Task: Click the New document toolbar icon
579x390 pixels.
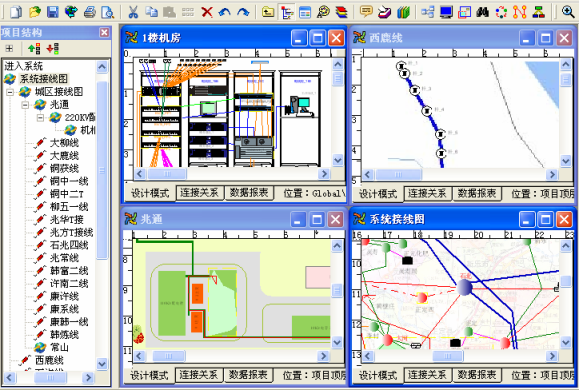Action: coord(16,12)
